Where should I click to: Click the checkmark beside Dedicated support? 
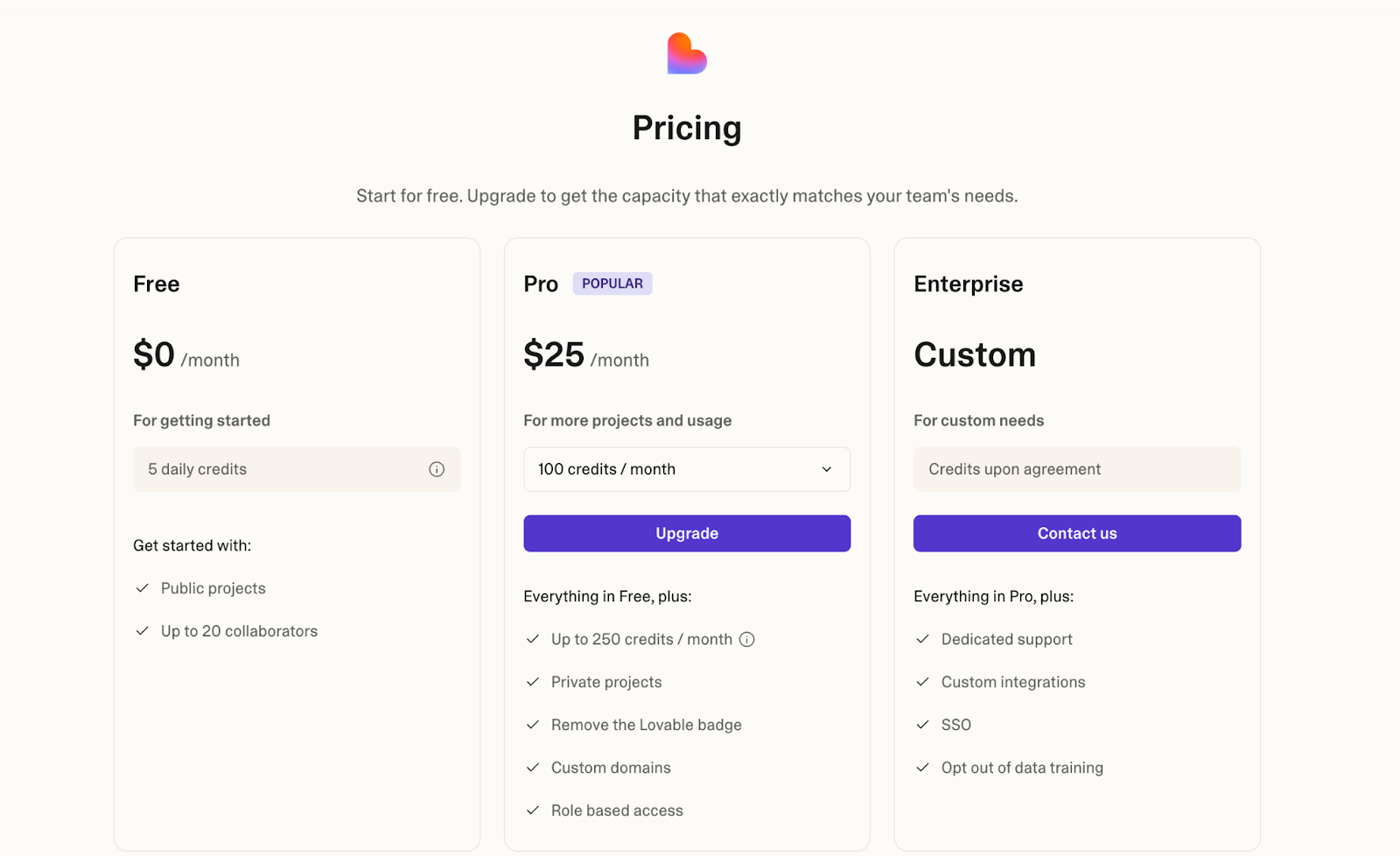[922, 639]
